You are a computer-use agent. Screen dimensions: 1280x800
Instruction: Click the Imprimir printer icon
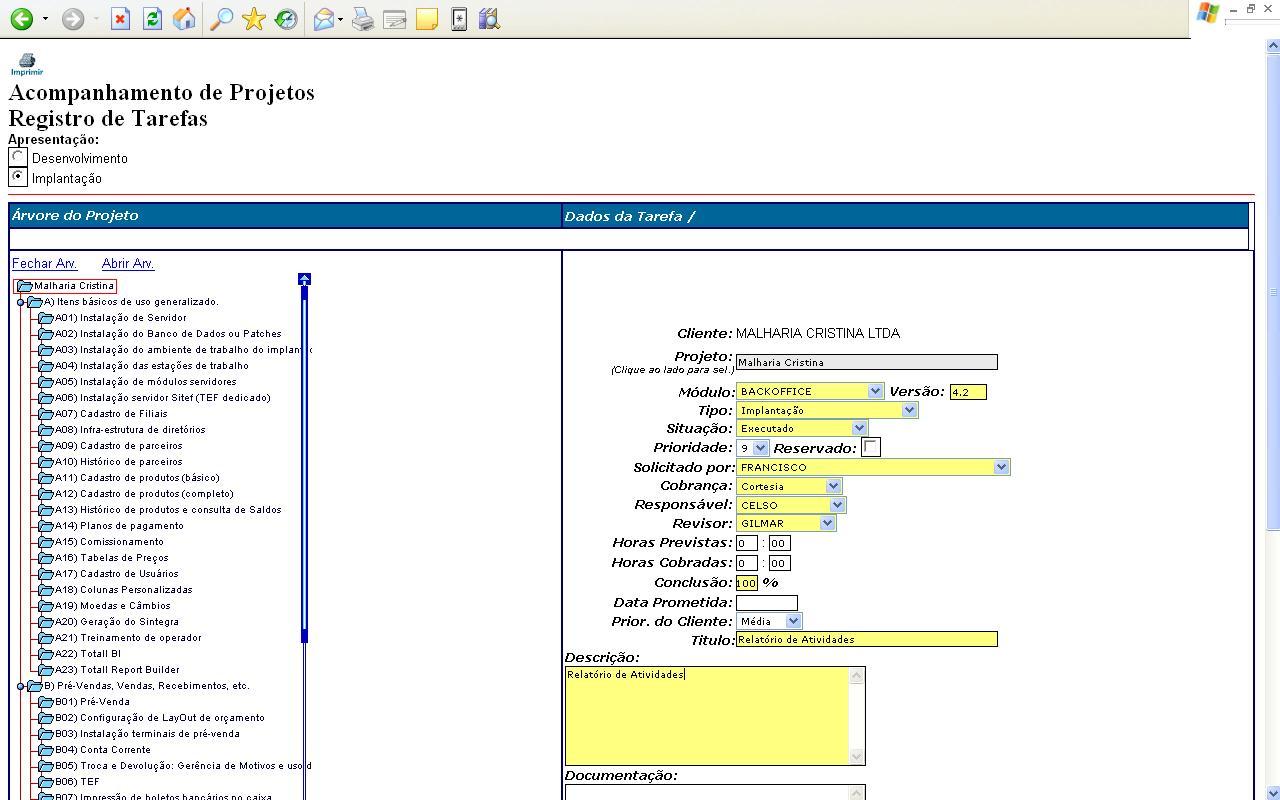[x=27, y=64]
